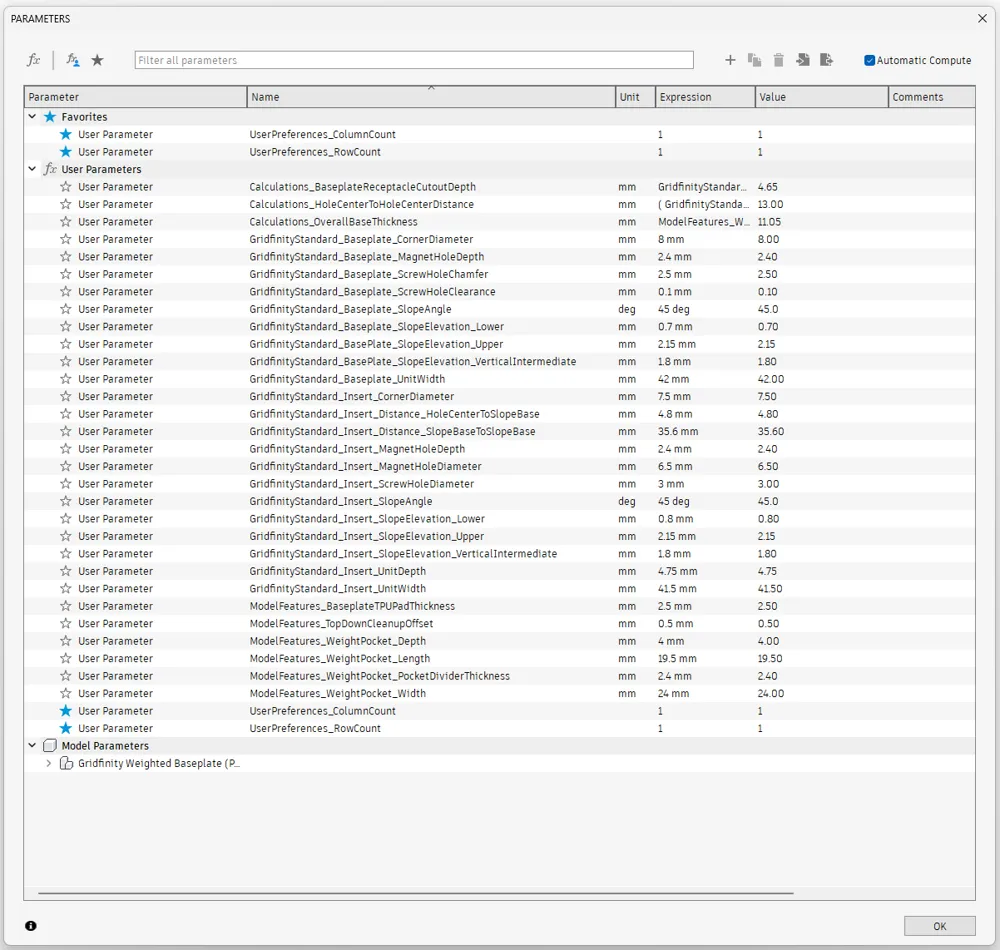The width and height of the screenshot is (1000, 950).
Task: Click the value 4.65 cell
Action: point(767,187)
